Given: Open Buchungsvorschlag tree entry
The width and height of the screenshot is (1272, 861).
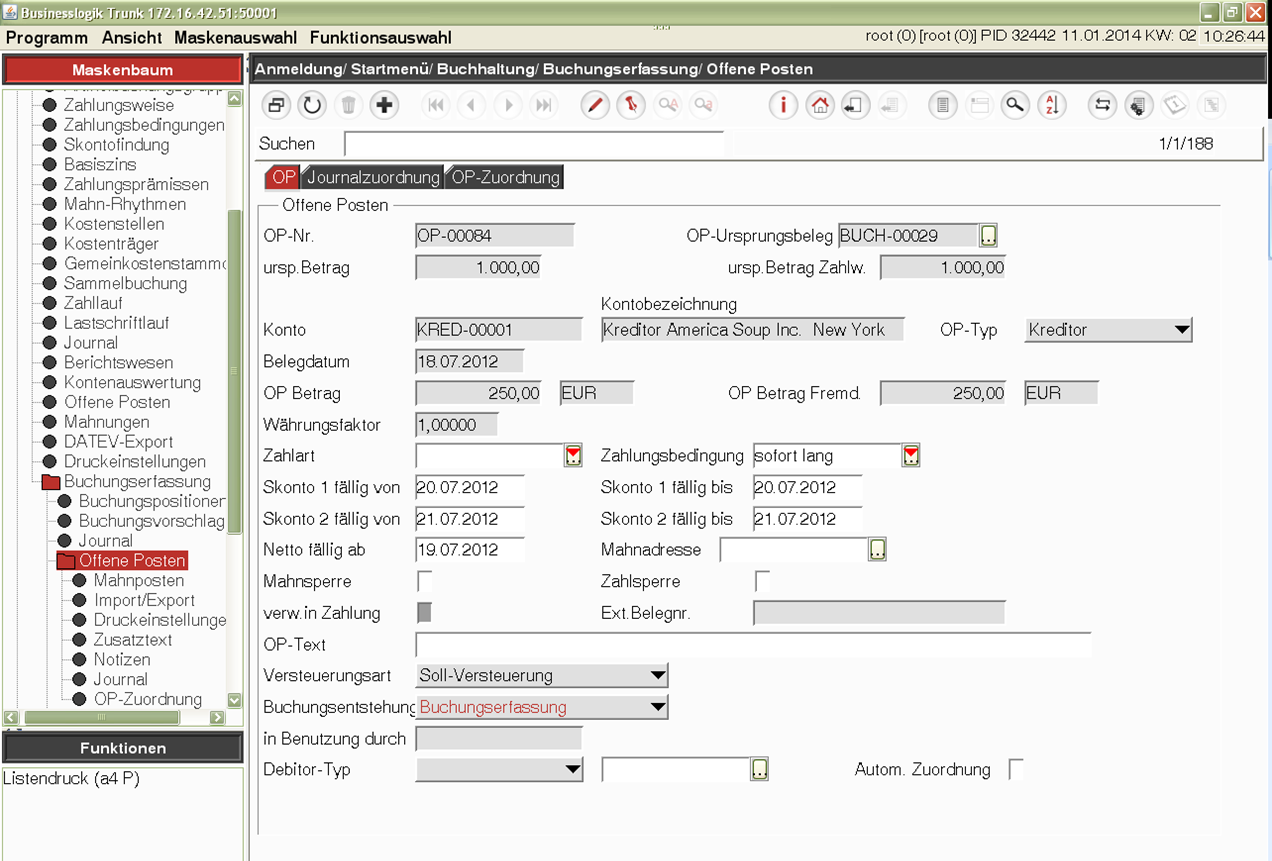Looking at the screenshot, I should pos(151,521).
